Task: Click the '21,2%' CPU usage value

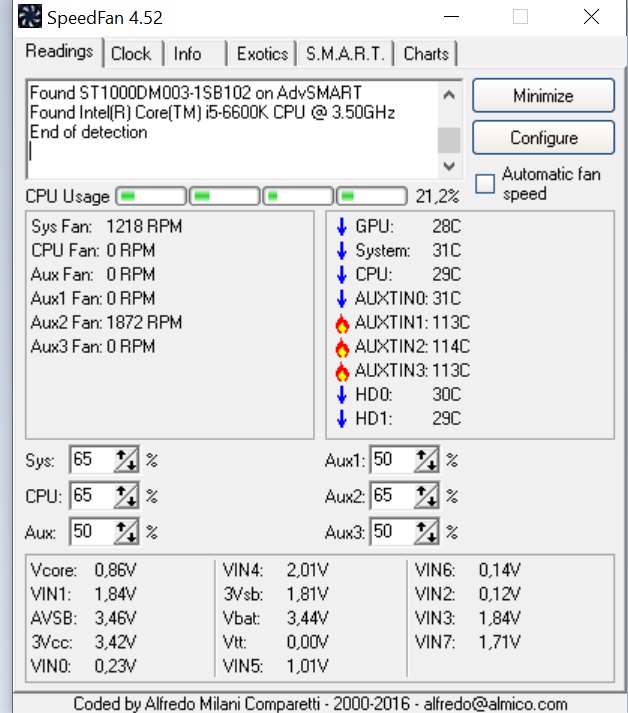Action: [437, 196]
